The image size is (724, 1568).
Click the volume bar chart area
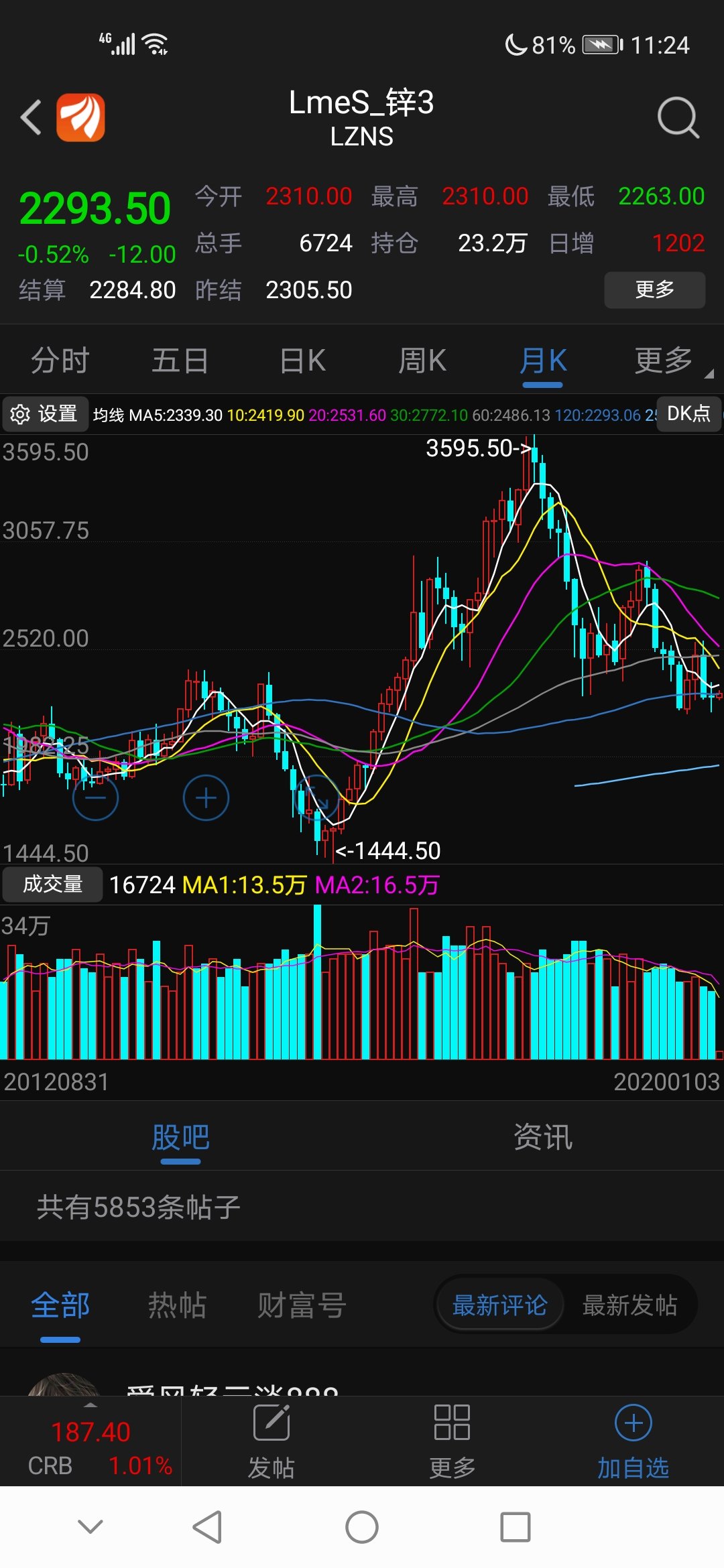coord(362,982)
